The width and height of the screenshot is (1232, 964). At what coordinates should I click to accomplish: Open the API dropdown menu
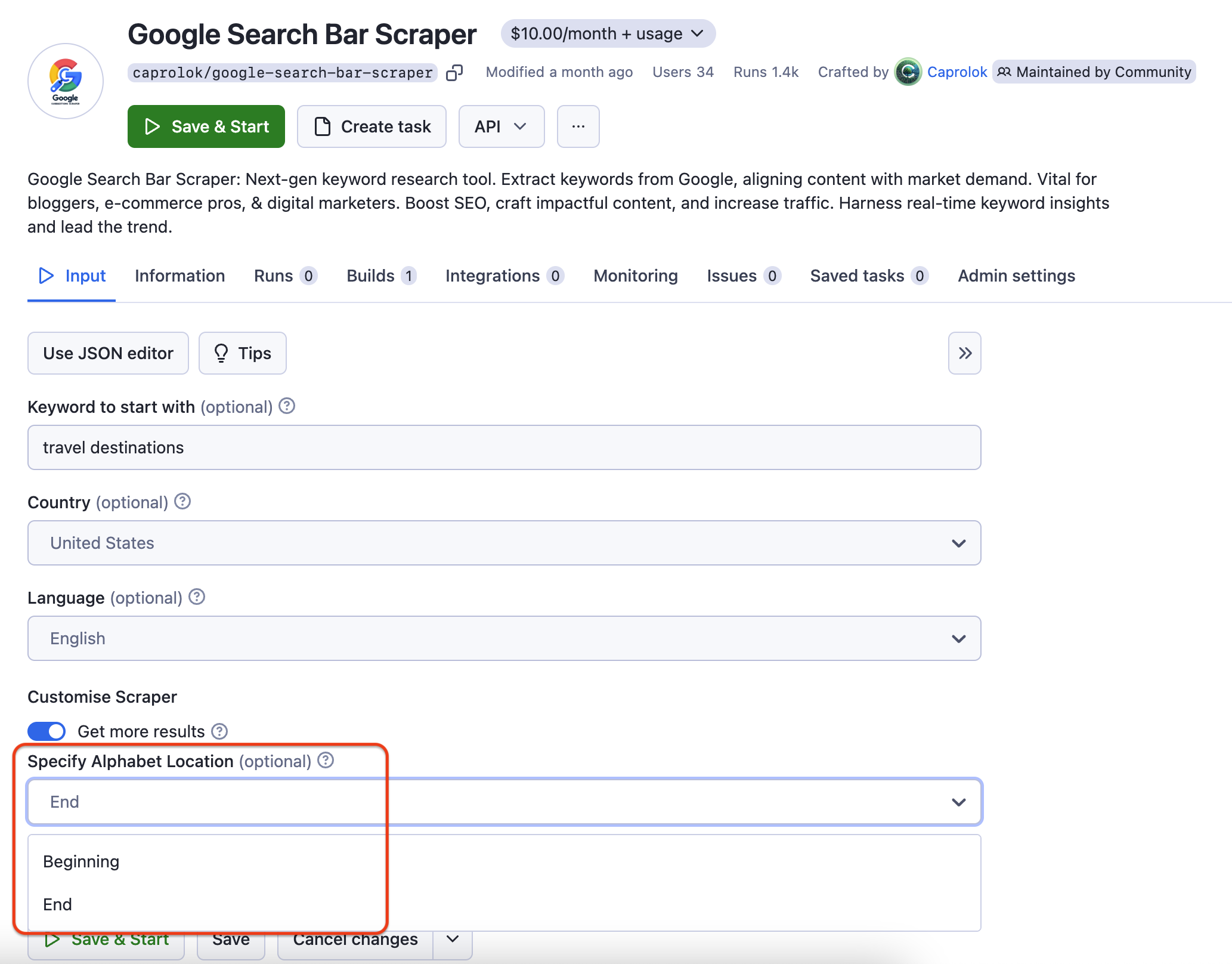click(501, 126)
